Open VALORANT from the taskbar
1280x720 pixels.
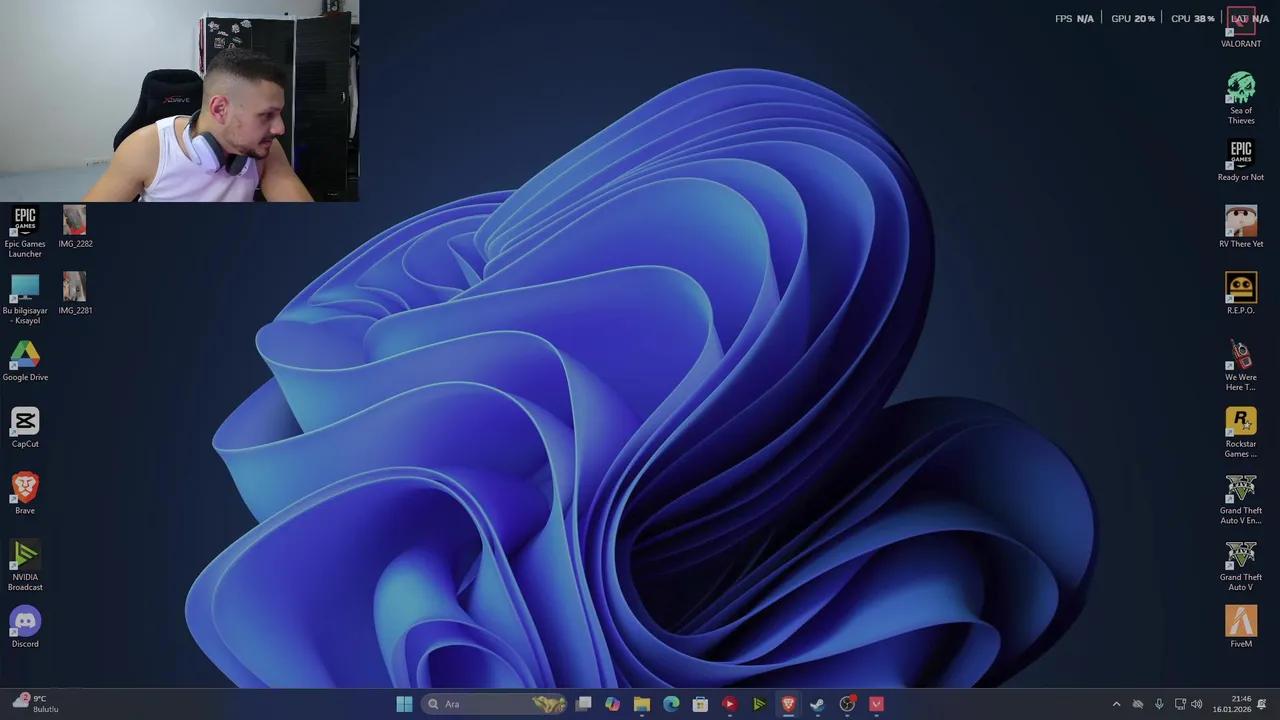point(876,703)
